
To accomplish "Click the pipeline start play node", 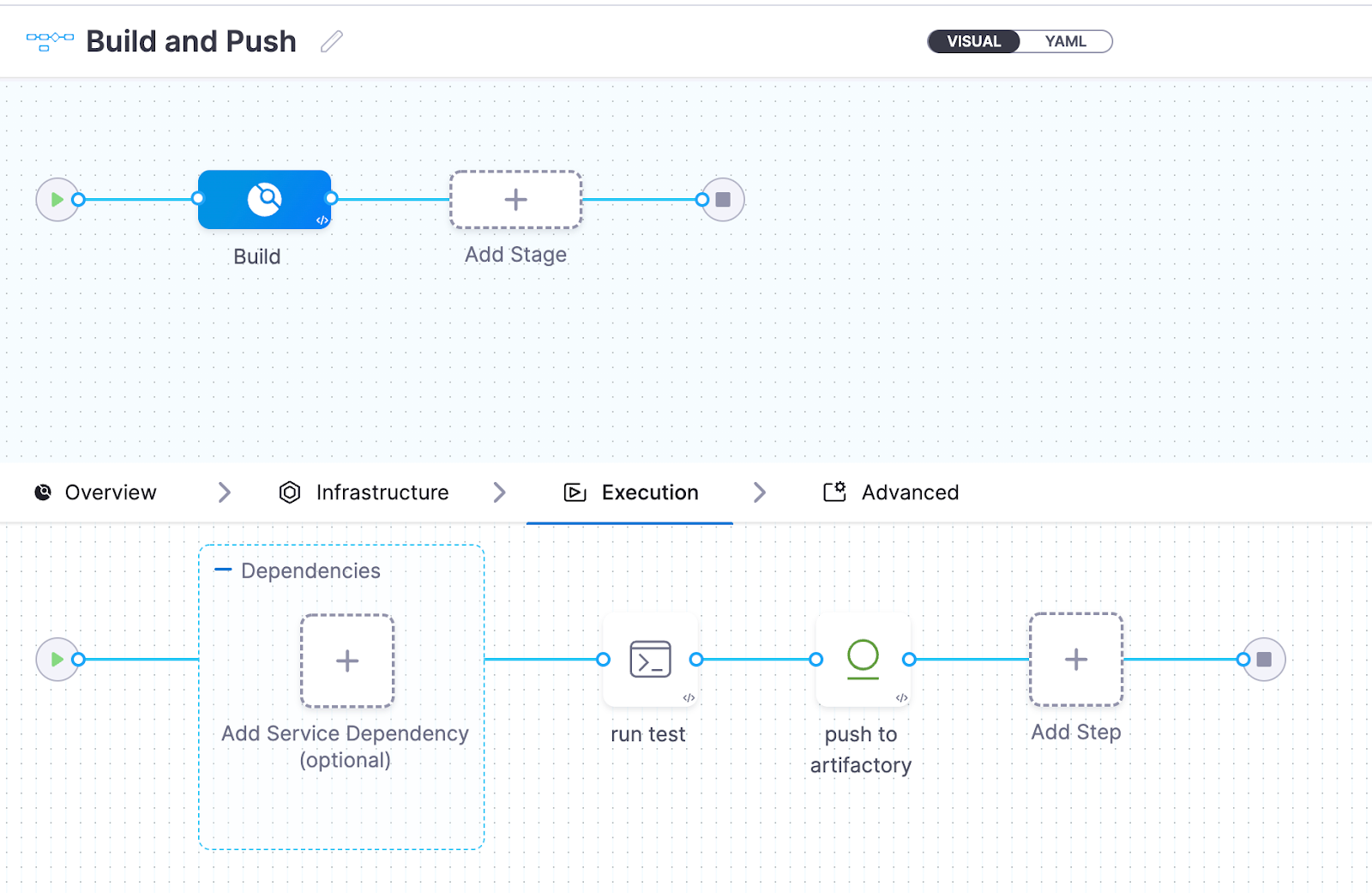I will coord(57,200).
